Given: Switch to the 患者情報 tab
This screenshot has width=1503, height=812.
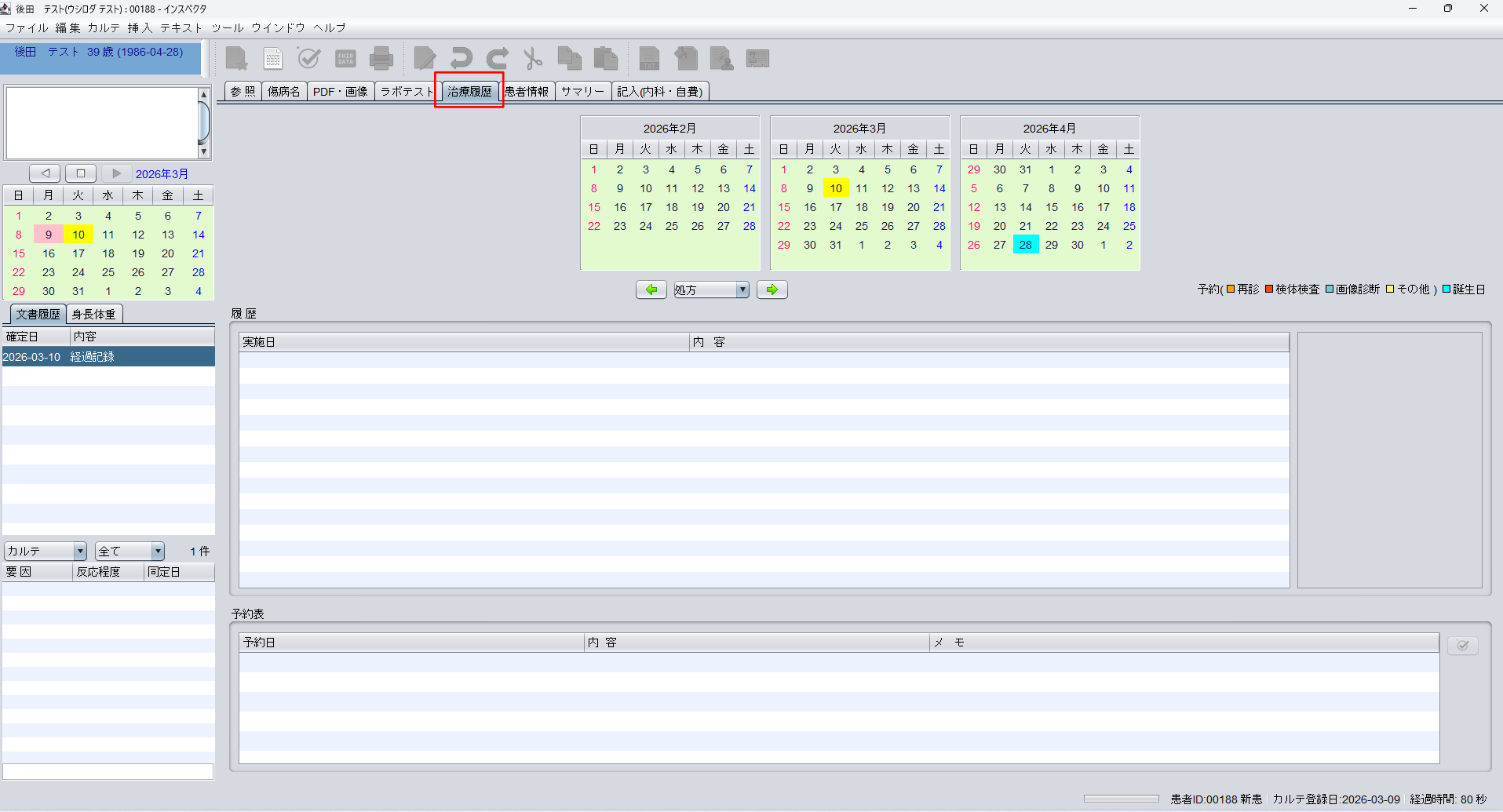Looking at the screenshot, I should [527, 92].
